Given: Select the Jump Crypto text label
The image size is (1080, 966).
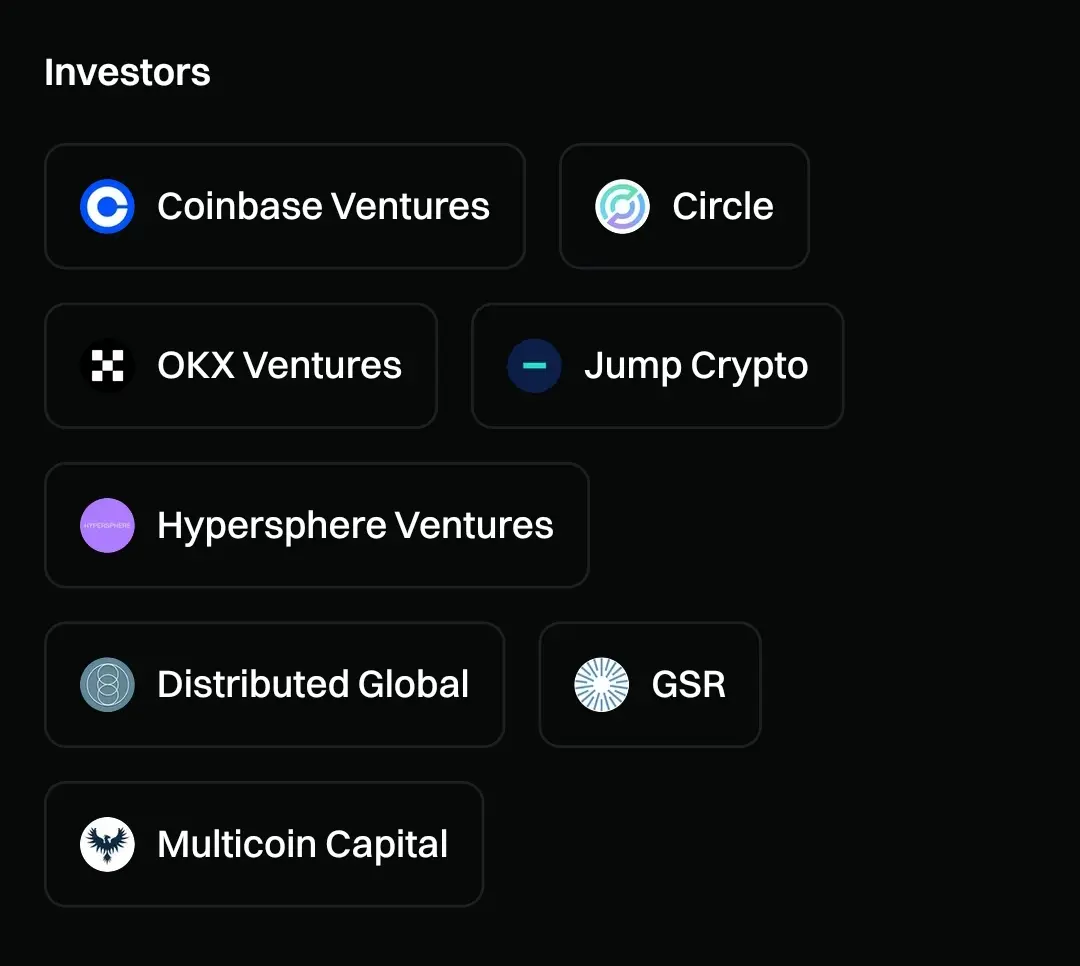Looking at the screenshot, I should point(696,367).
